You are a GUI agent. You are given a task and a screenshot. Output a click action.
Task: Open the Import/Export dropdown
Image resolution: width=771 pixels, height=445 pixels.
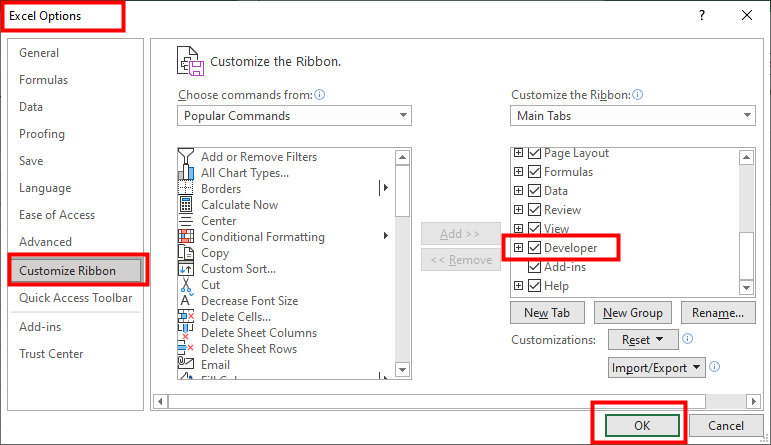pos(656,367)
